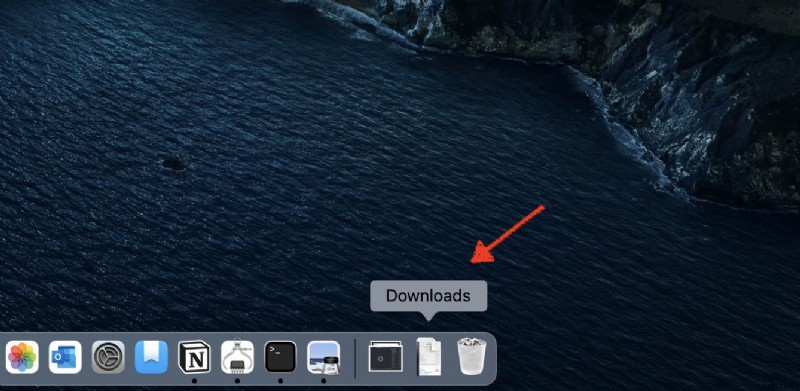Open the Trash
This screenshot has height=391, width=800.
tap(471, 356)
